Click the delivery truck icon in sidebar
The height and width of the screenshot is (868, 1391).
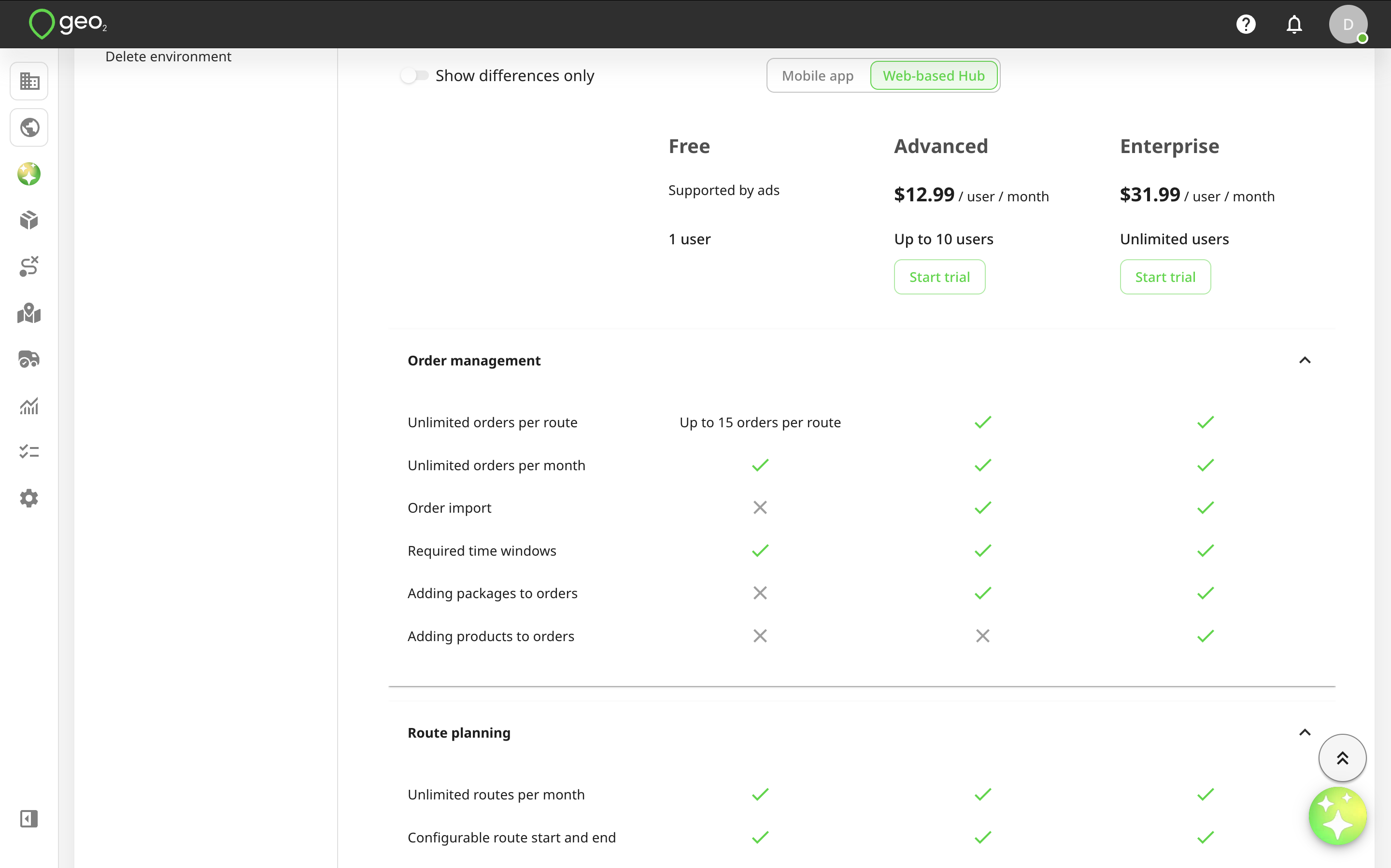29,359
